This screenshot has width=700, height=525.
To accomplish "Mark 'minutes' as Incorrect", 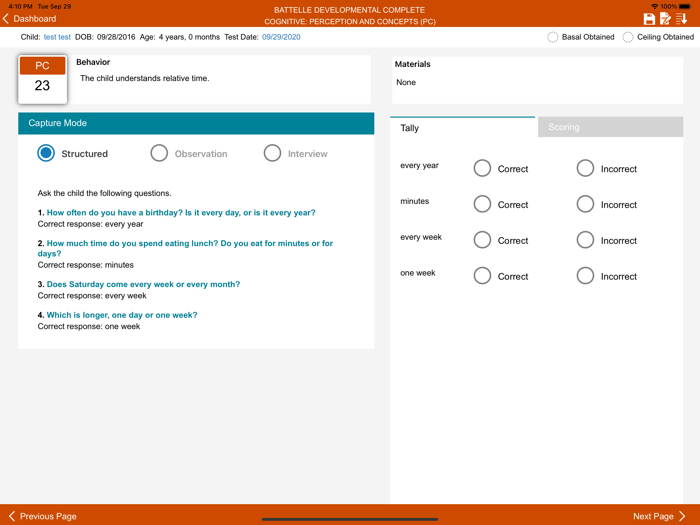I will tap(585, 204).
